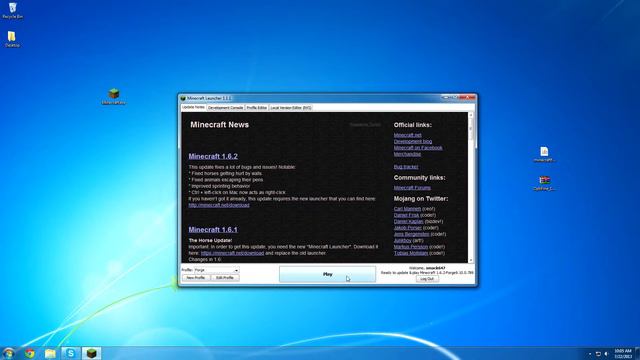
Task: Select the Minecraft block desktop shortcut
Action: click(114, 97)
